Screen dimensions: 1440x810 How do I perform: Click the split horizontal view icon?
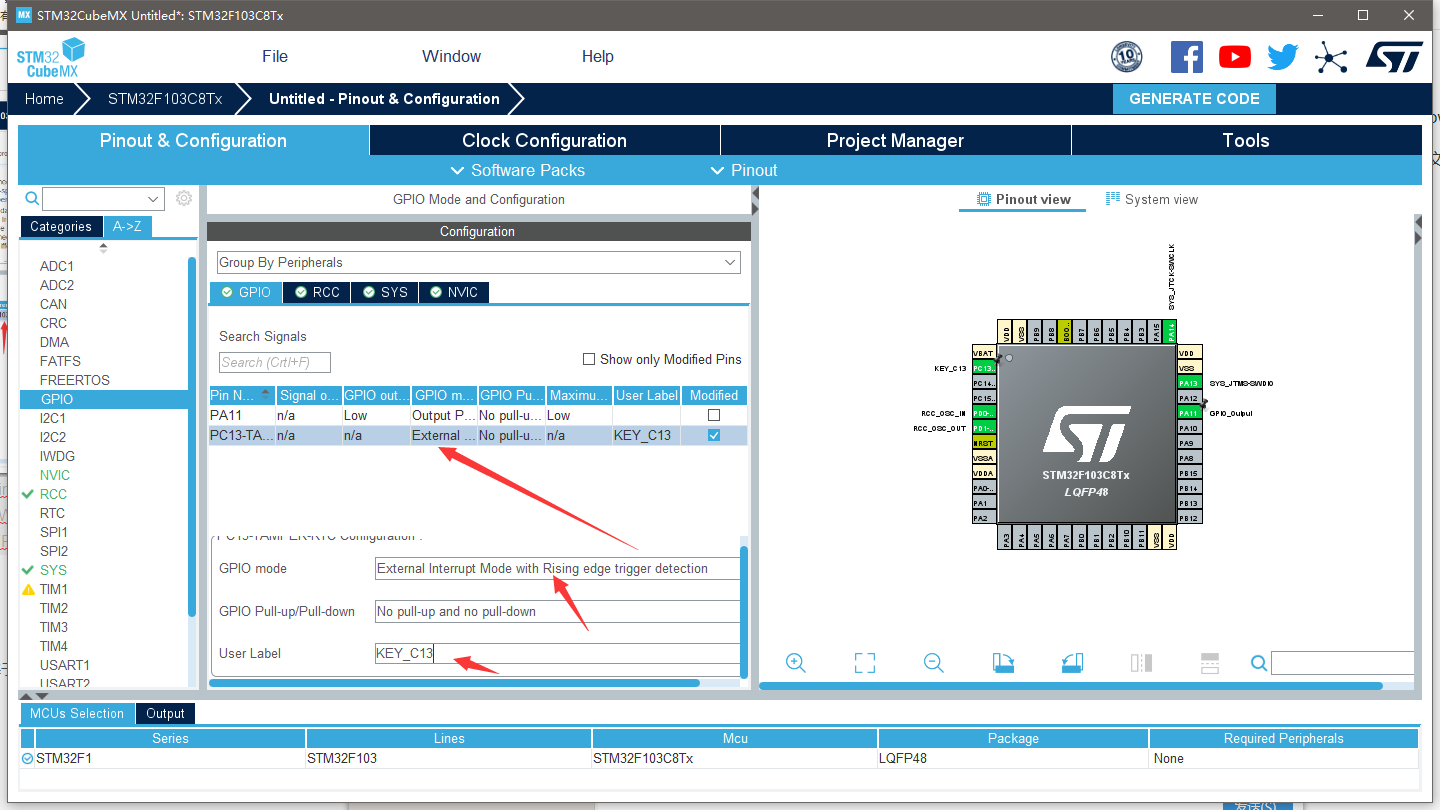[x=1210, y=663]
